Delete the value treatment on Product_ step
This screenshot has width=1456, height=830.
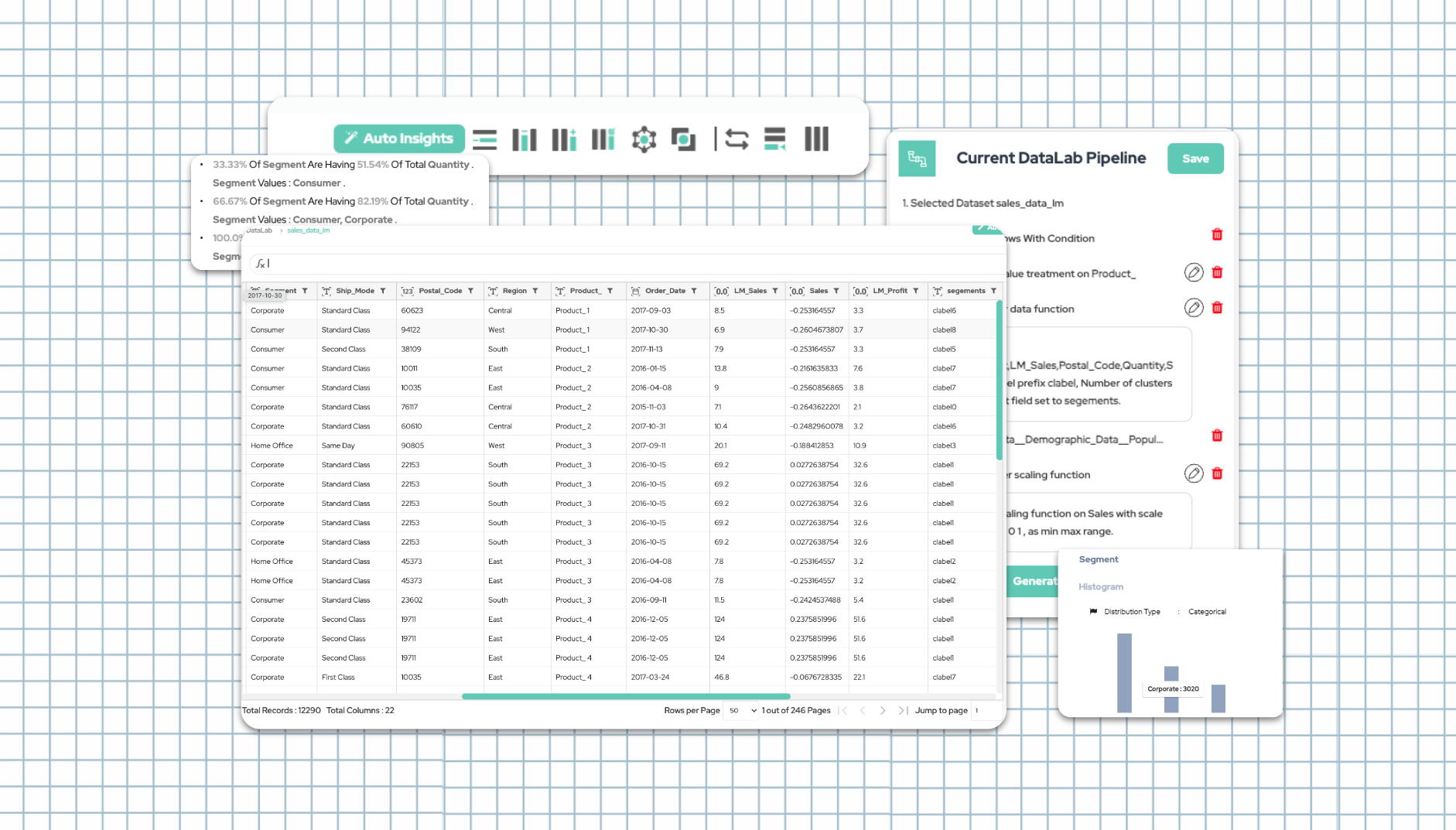click(x=1217, y=272)
